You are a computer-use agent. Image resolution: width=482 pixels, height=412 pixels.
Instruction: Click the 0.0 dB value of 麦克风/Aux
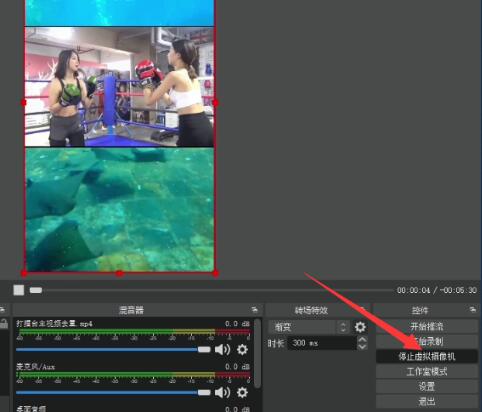coord(237,367)
